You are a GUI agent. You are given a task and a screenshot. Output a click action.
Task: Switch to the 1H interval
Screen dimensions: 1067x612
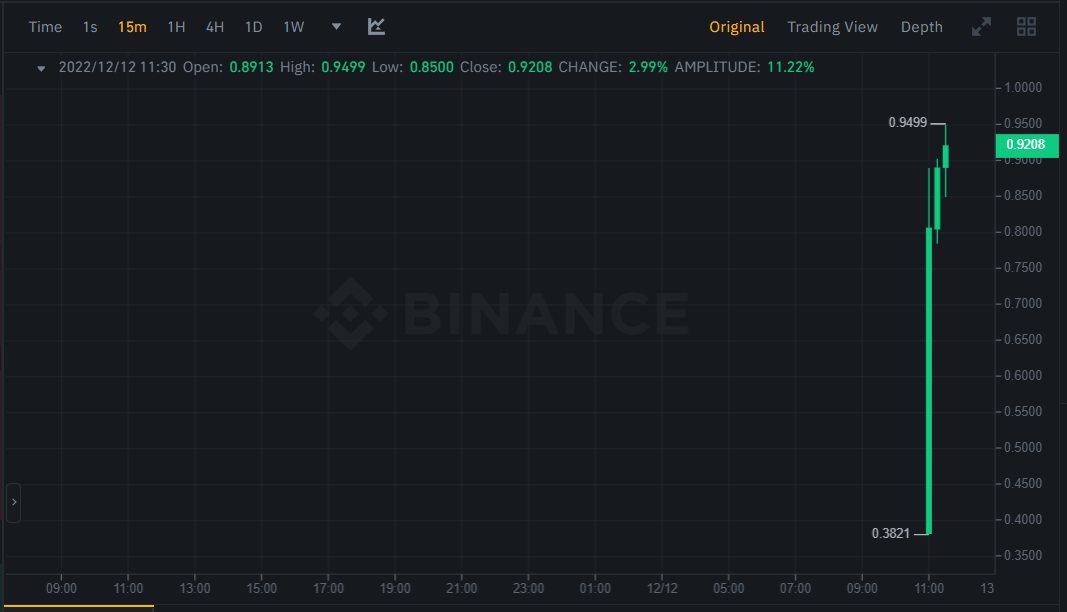tap(176, 27)
